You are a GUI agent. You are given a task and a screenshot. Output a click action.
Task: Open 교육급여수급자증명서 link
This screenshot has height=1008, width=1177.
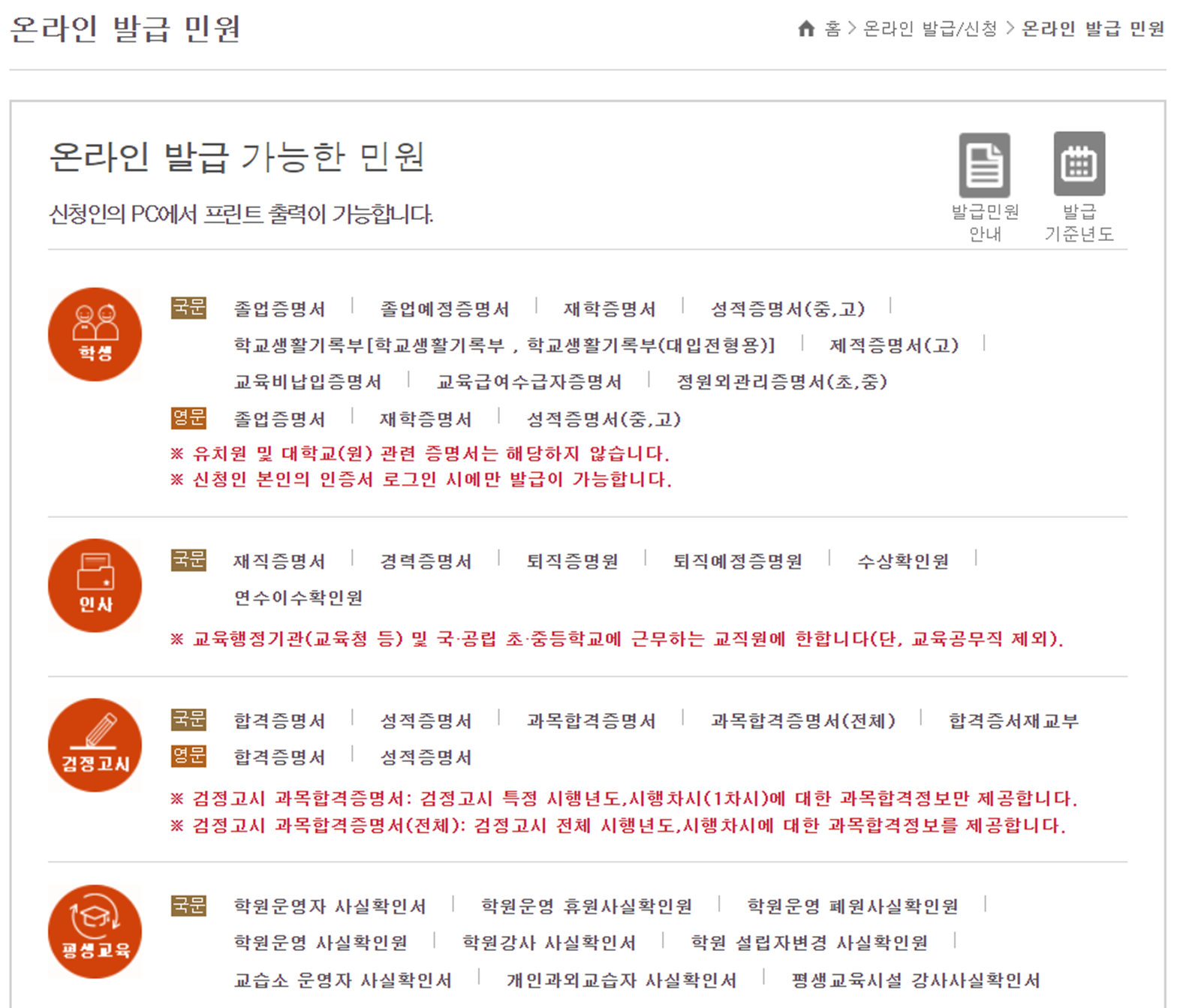(529, 382)
